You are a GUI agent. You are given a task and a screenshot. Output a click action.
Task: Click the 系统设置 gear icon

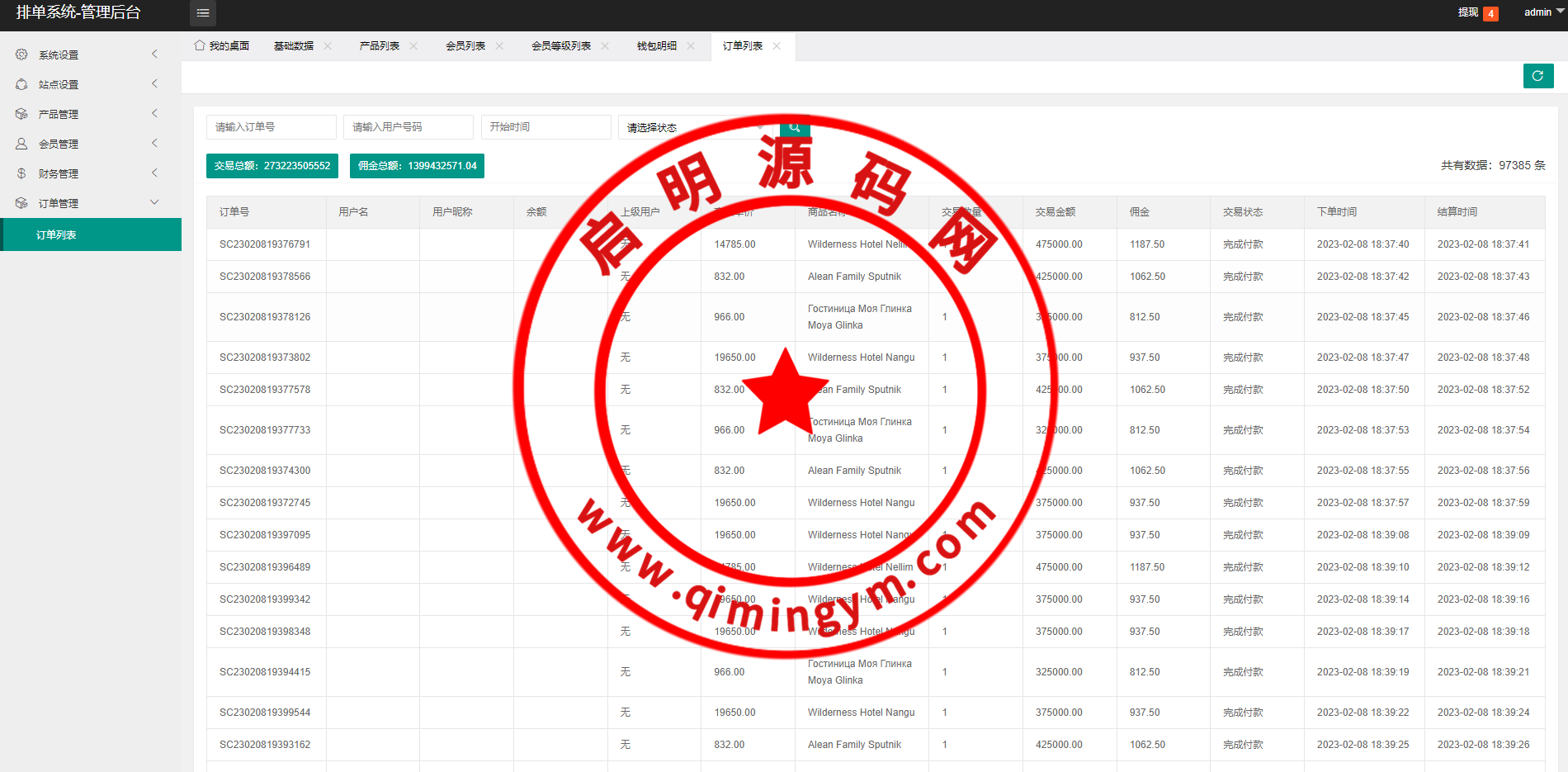[21, 54]
